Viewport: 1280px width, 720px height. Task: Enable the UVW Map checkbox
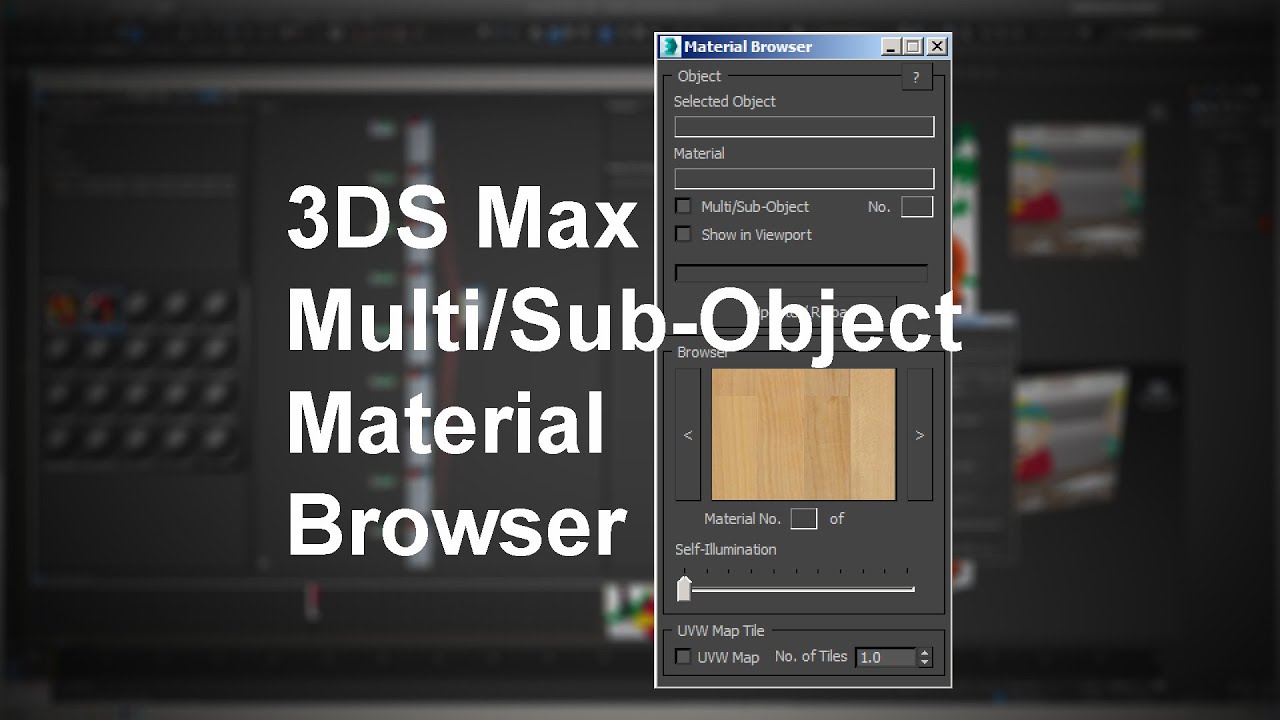pyautogui.click(x=683, y=657)
